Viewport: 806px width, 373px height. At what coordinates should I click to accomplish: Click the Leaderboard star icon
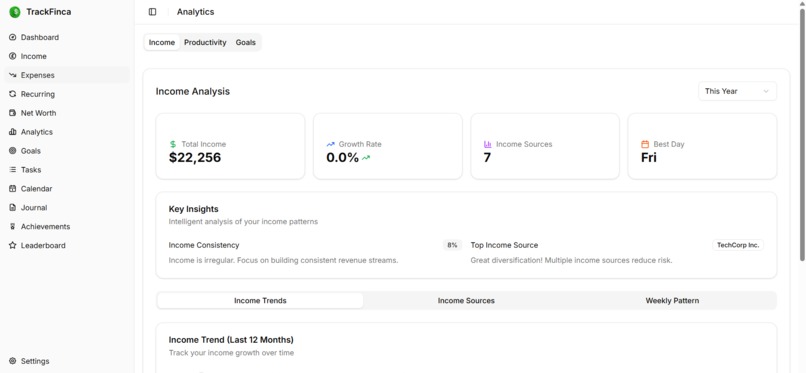pos(13,246)
